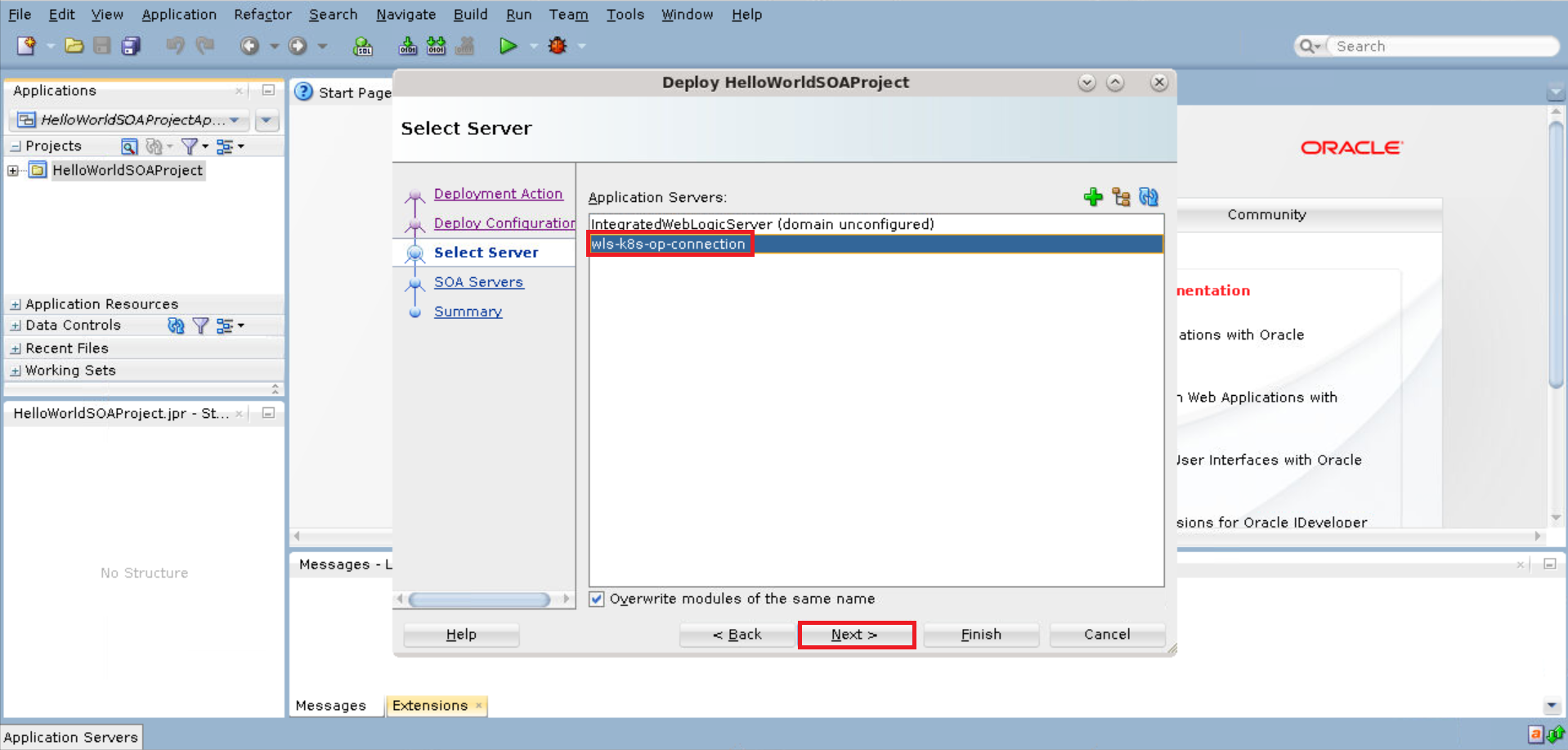Open the Refactor menu
Image resolution: width=1568 pixels, height=750 pixels.
[262, 15]
